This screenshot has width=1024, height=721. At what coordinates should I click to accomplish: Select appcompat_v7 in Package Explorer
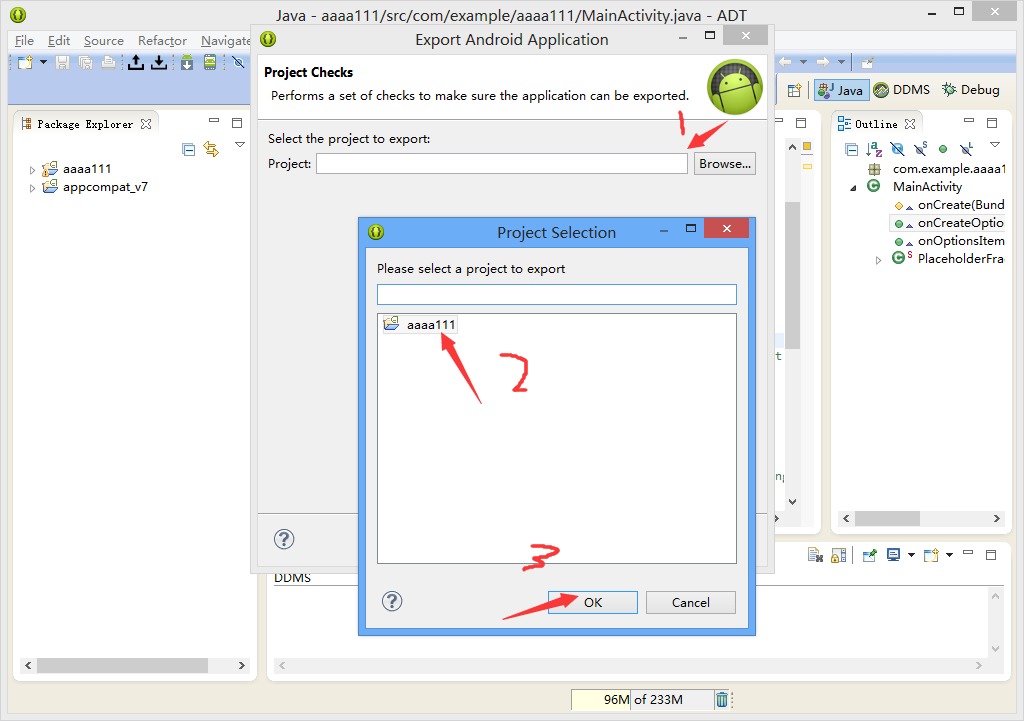coord(105,187)
